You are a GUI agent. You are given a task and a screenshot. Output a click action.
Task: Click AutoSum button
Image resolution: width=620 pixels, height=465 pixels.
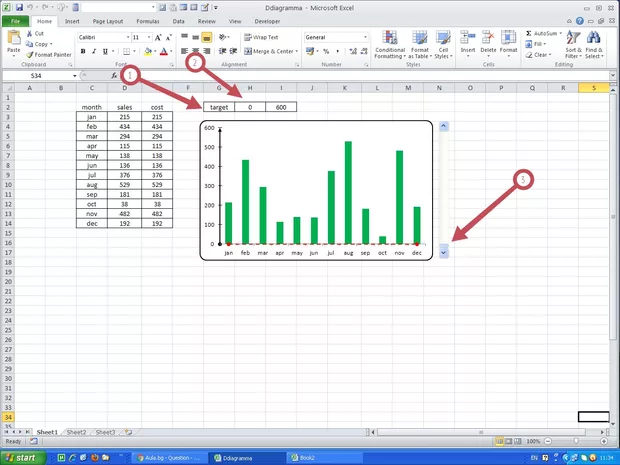pos(544,33)
